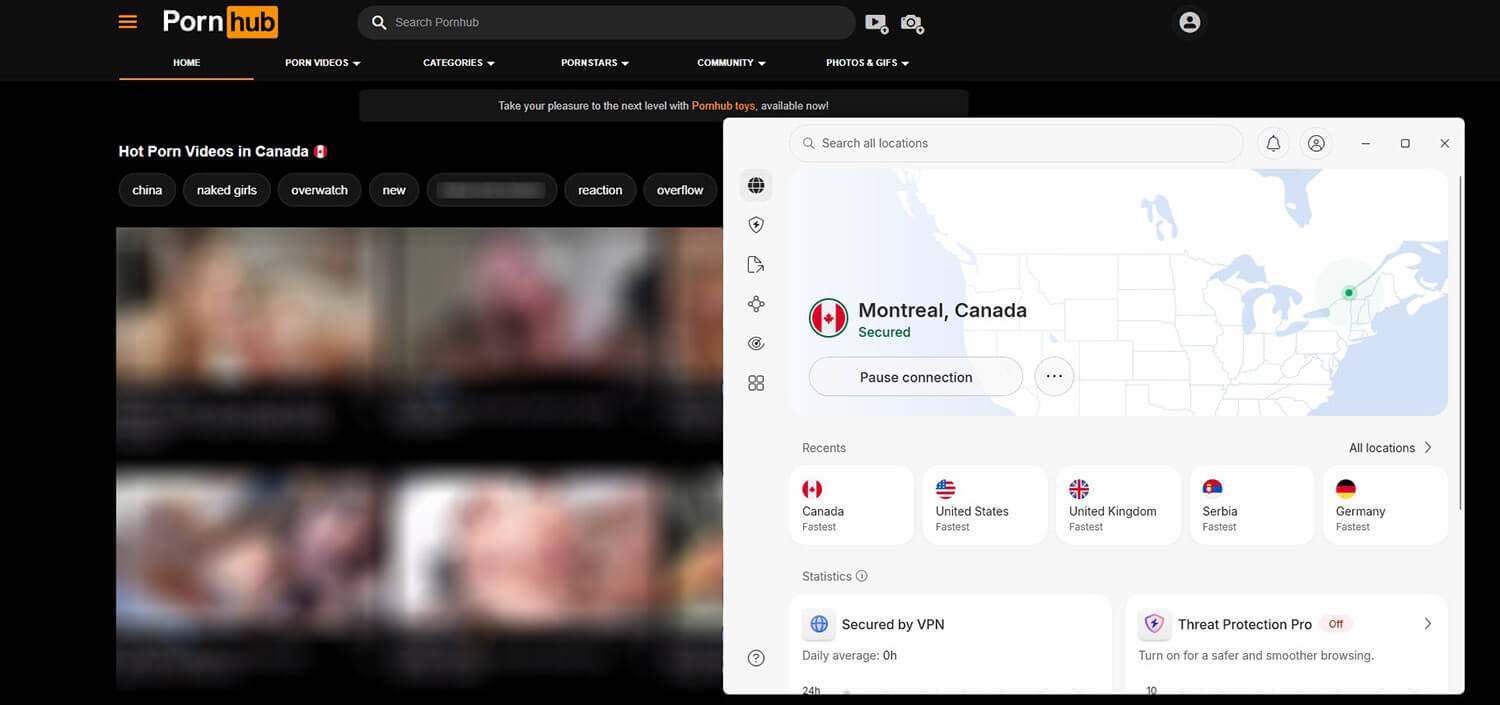
Task: Click the help question mark icon in VPN app
Action: 756,658
